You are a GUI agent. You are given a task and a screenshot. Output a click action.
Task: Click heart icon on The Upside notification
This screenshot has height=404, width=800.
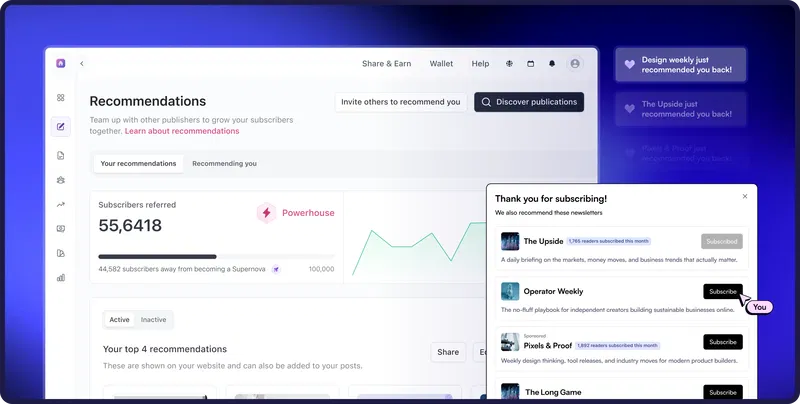630,109
